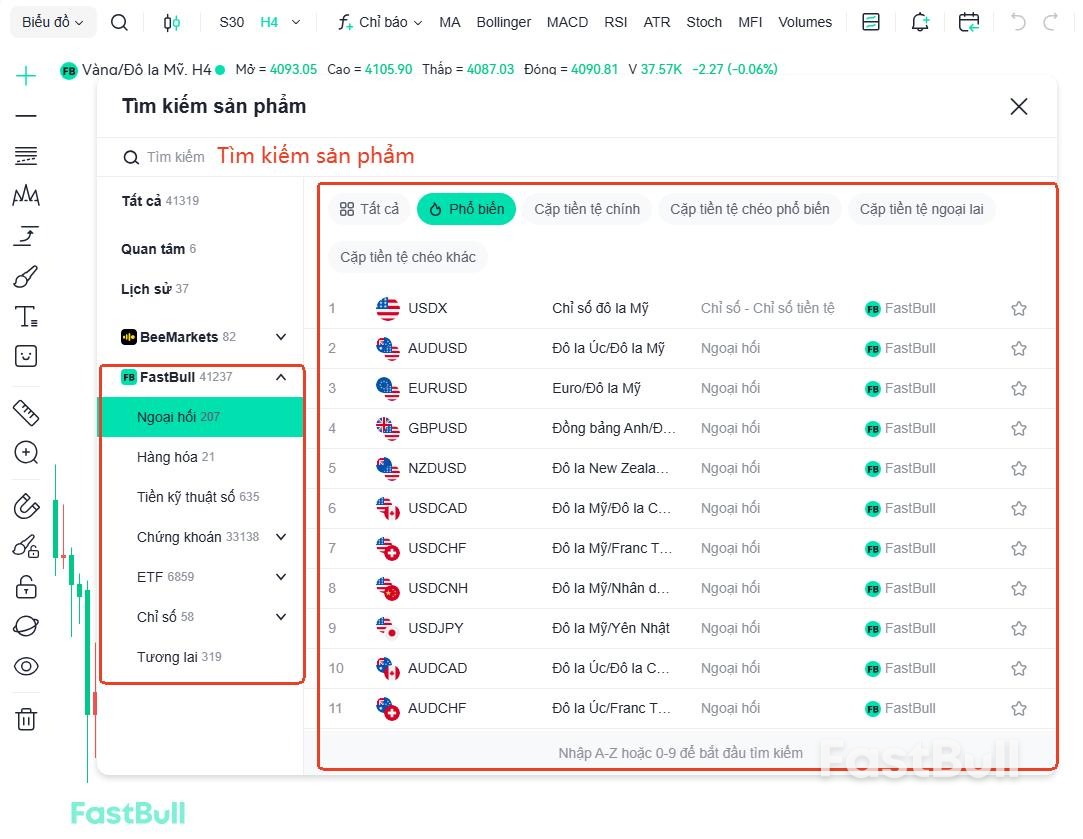Redo the last chart action
Viewport: 1083px width, 839px height.
click(1051, 22)
